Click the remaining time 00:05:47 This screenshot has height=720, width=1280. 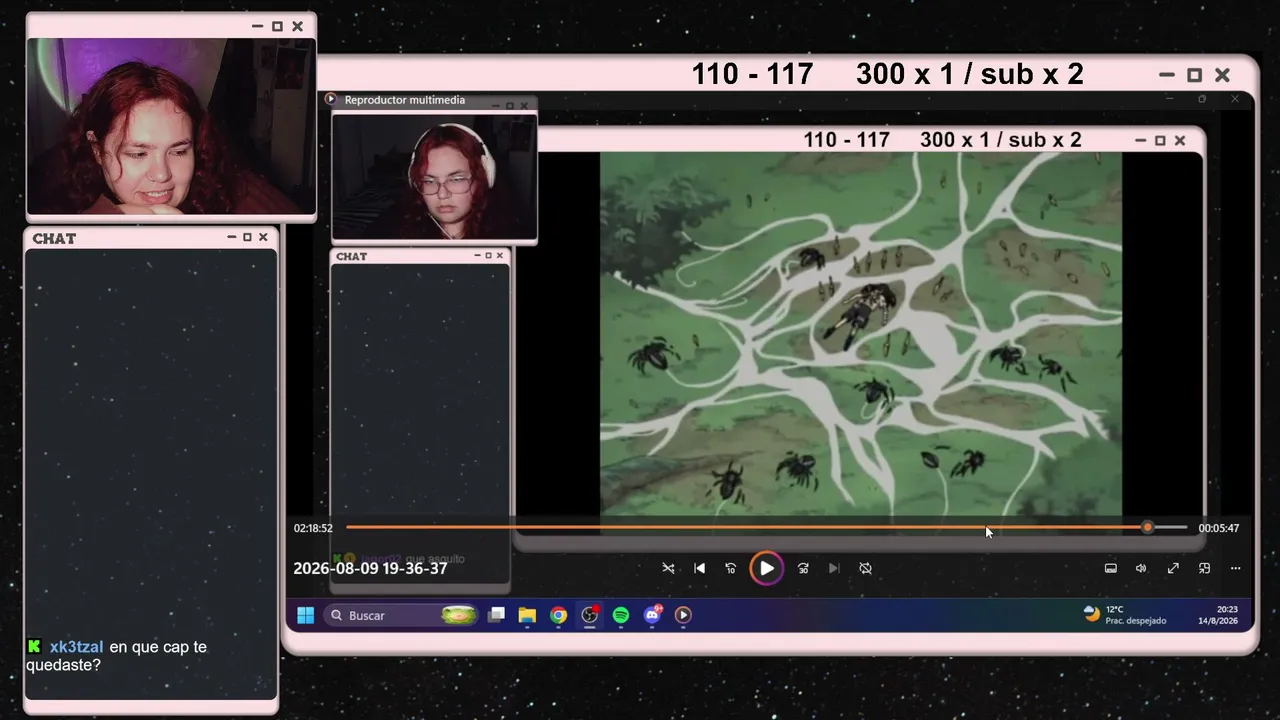click(x=1219, y=528)
